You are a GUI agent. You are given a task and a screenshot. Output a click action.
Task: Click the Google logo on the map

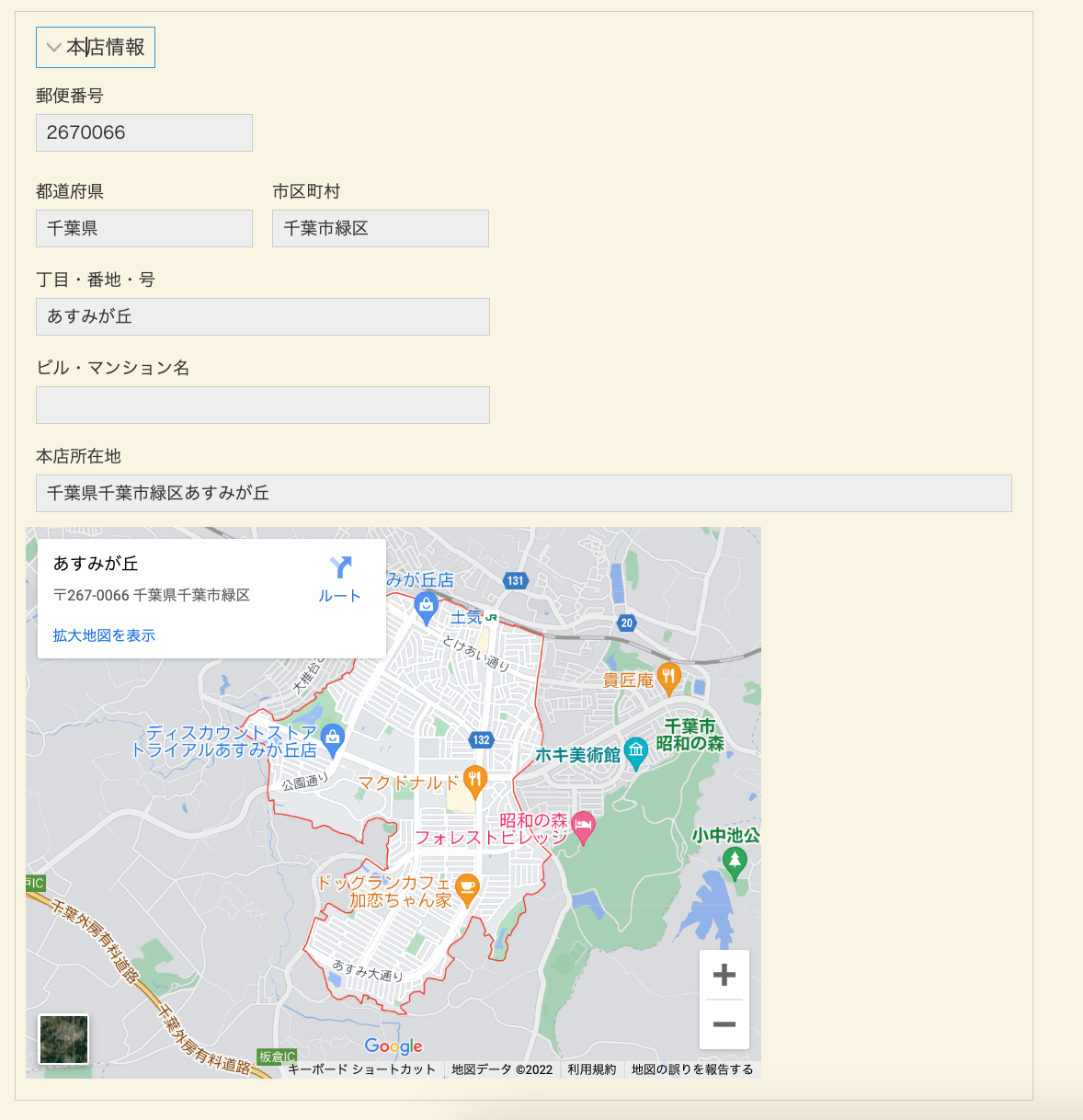[394, 1046]
